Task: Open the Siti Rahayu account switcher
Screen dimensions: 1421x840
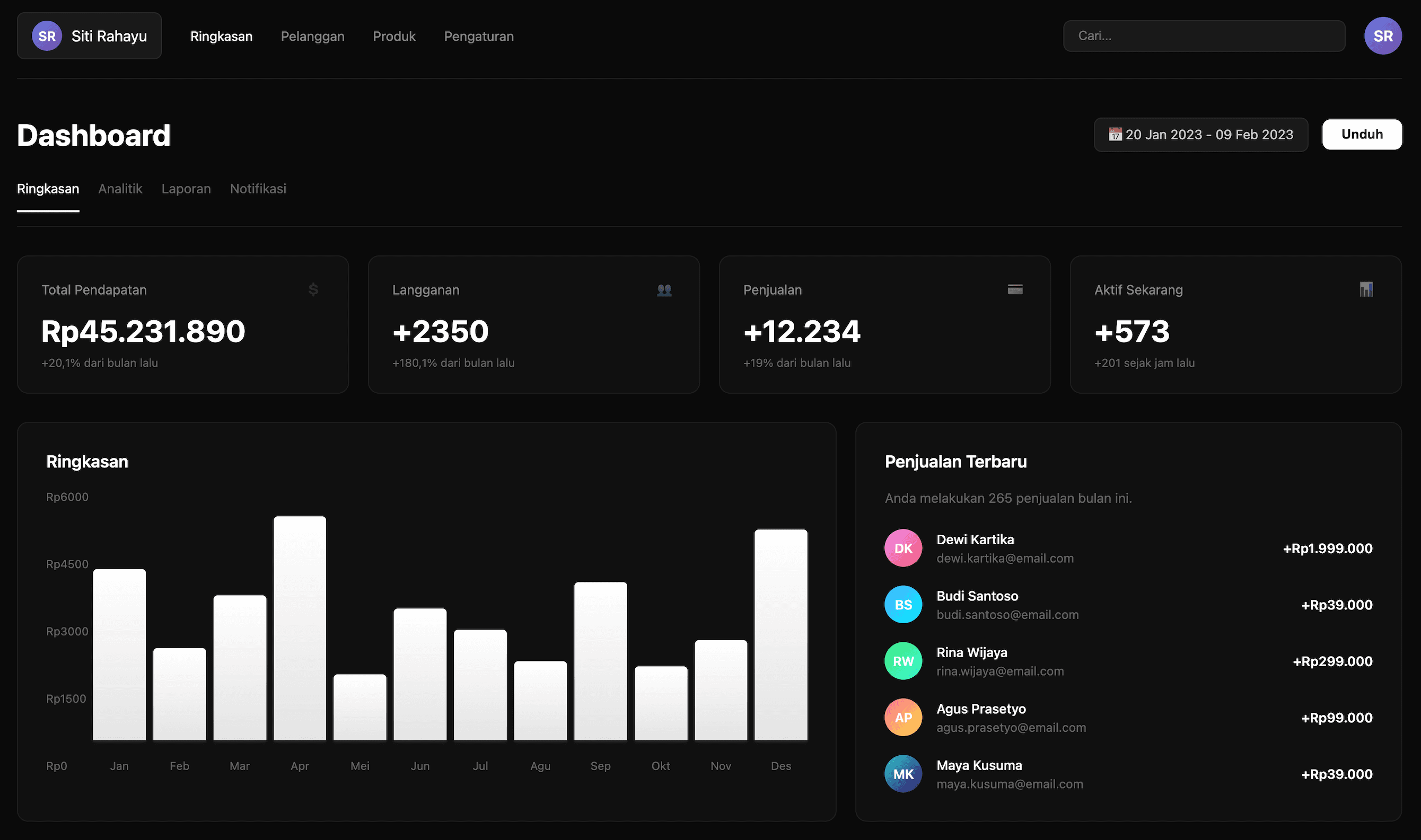Action: click(89, 35)
